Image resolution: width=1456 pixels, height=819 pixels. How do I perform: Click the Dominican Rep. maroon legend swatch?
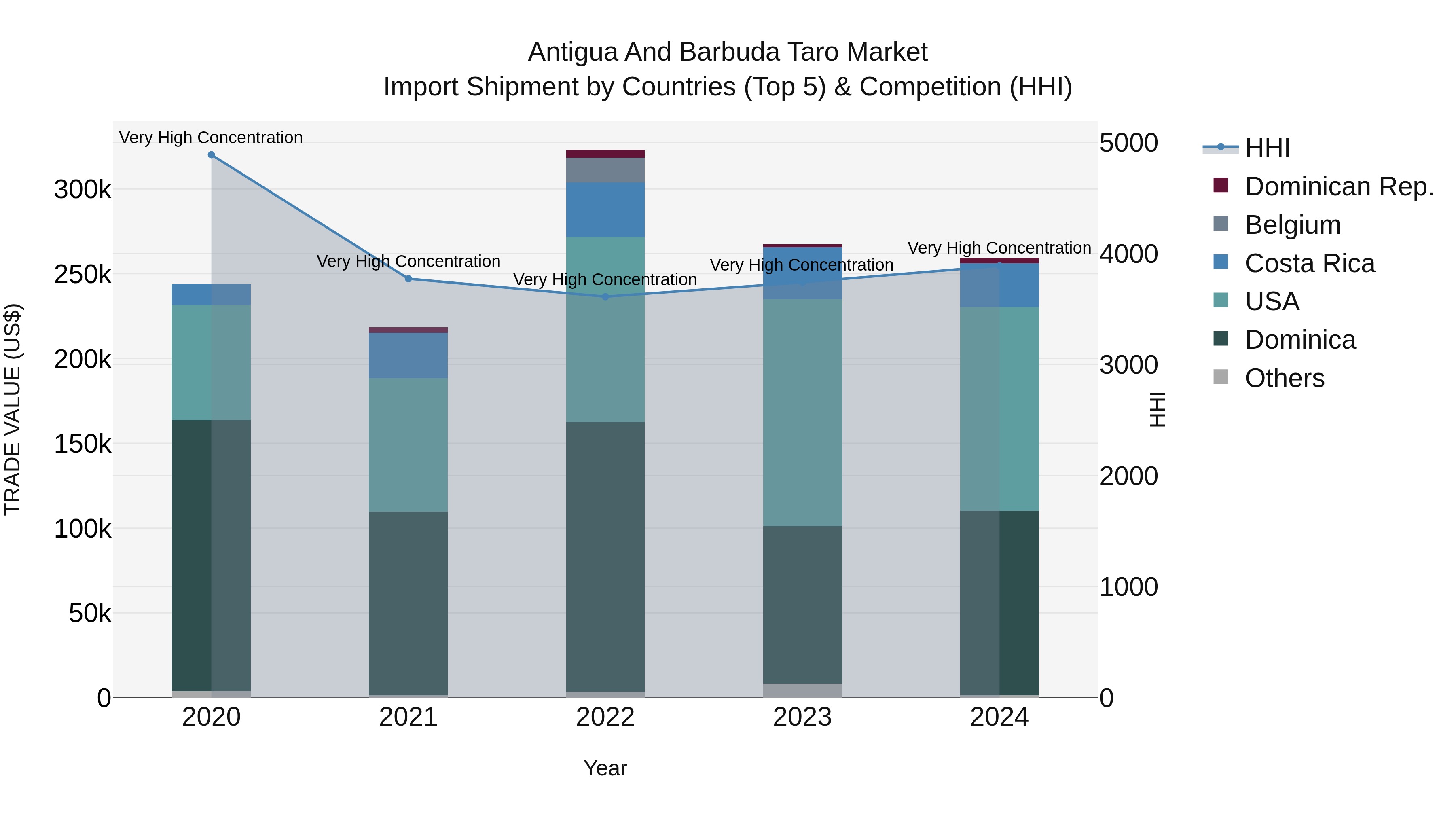tap(1221, 185)
